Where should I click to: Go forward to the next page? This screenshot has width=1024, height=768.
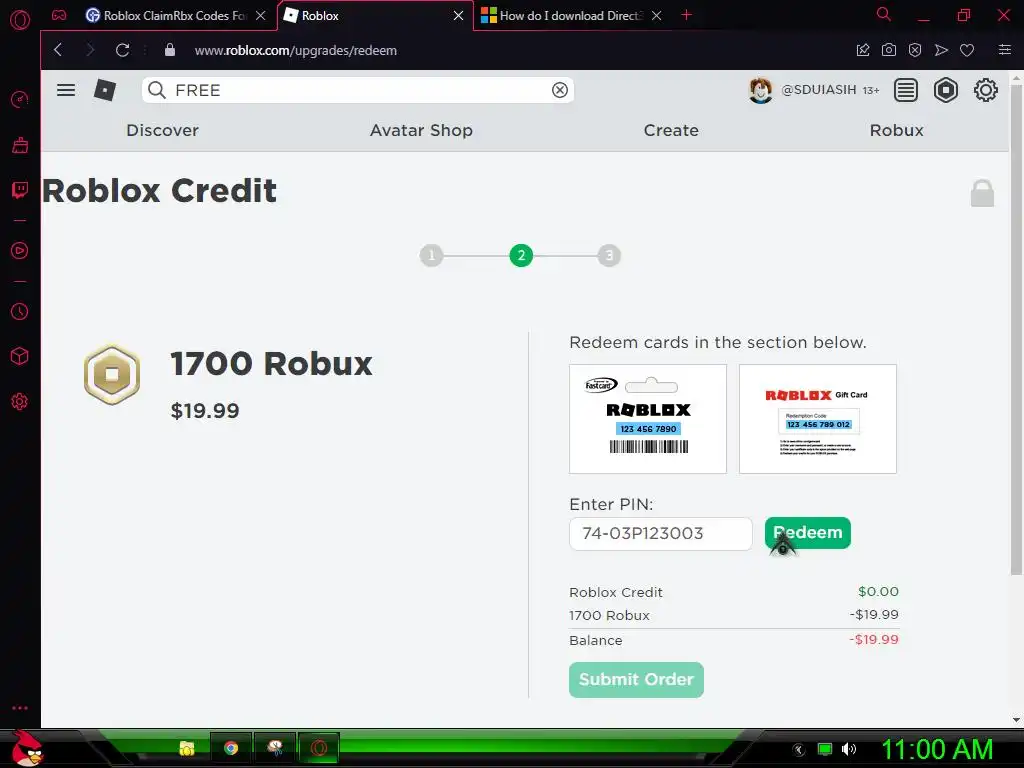[90, 50]
